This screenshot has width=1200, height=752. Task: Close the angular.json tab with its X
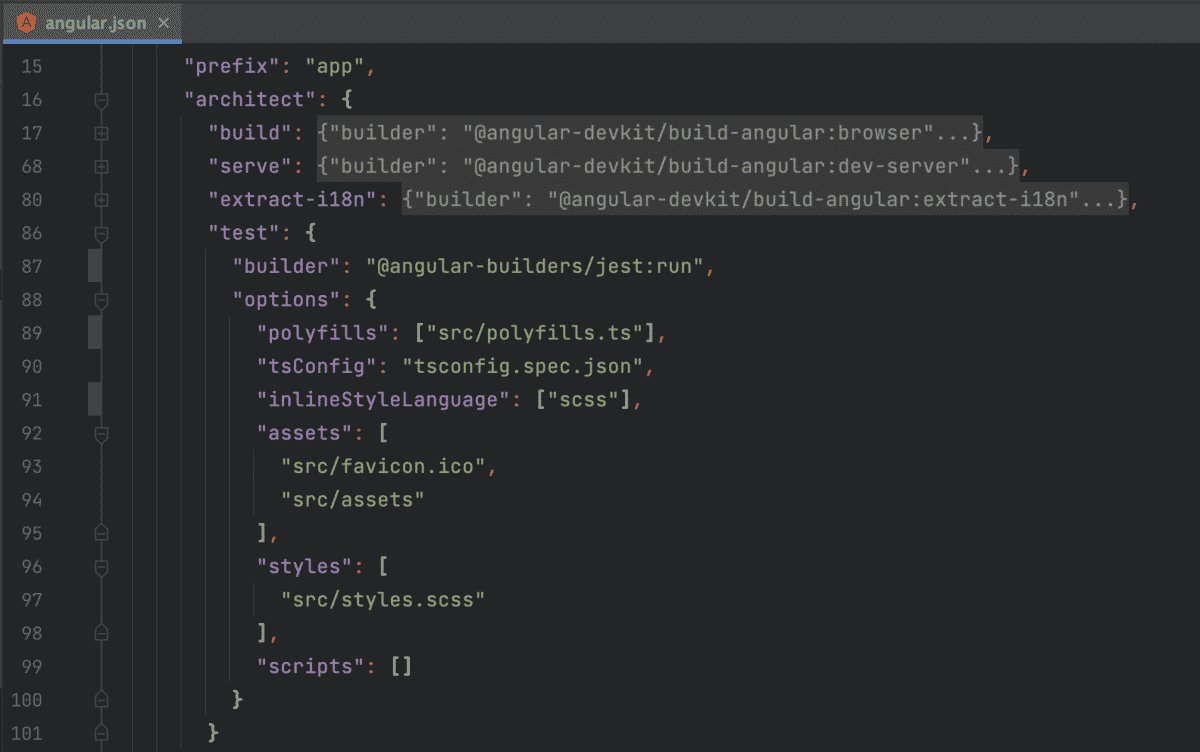pos(163,22)
